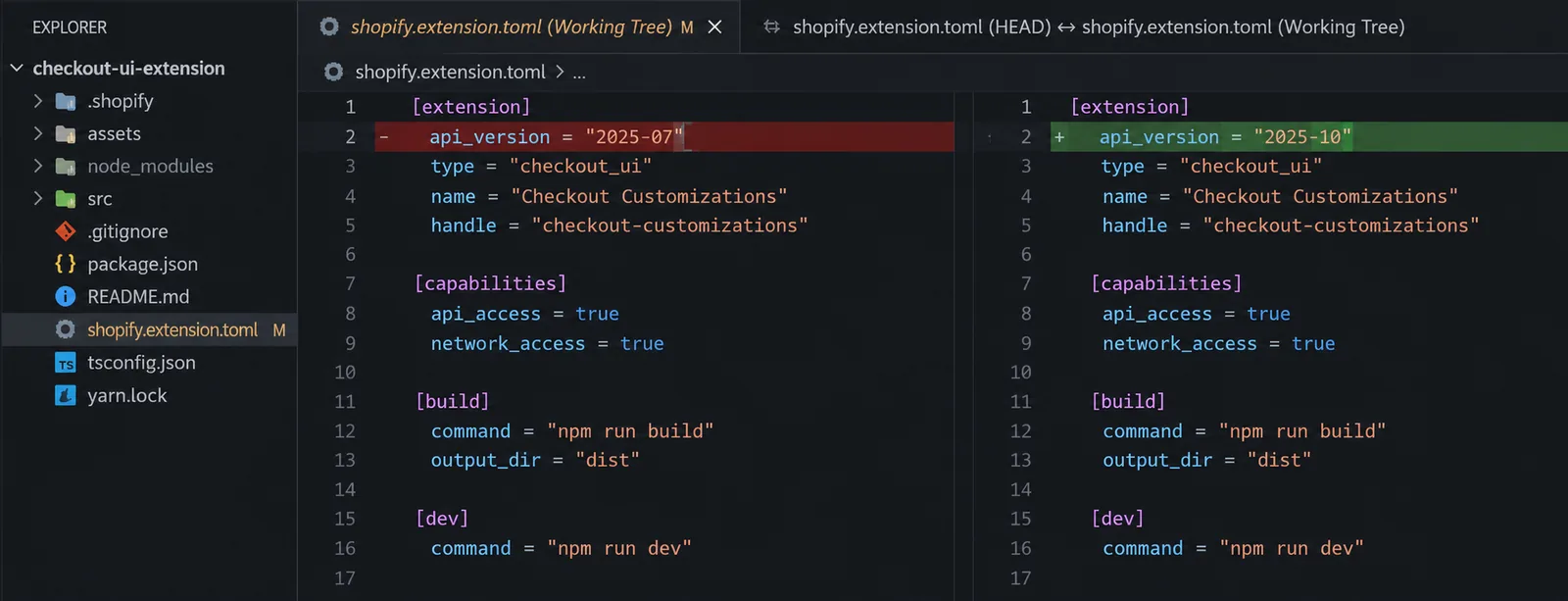The image size is (1568, 601).
Task: Click [dev] header in left pane
Action: tap(442, 519)
